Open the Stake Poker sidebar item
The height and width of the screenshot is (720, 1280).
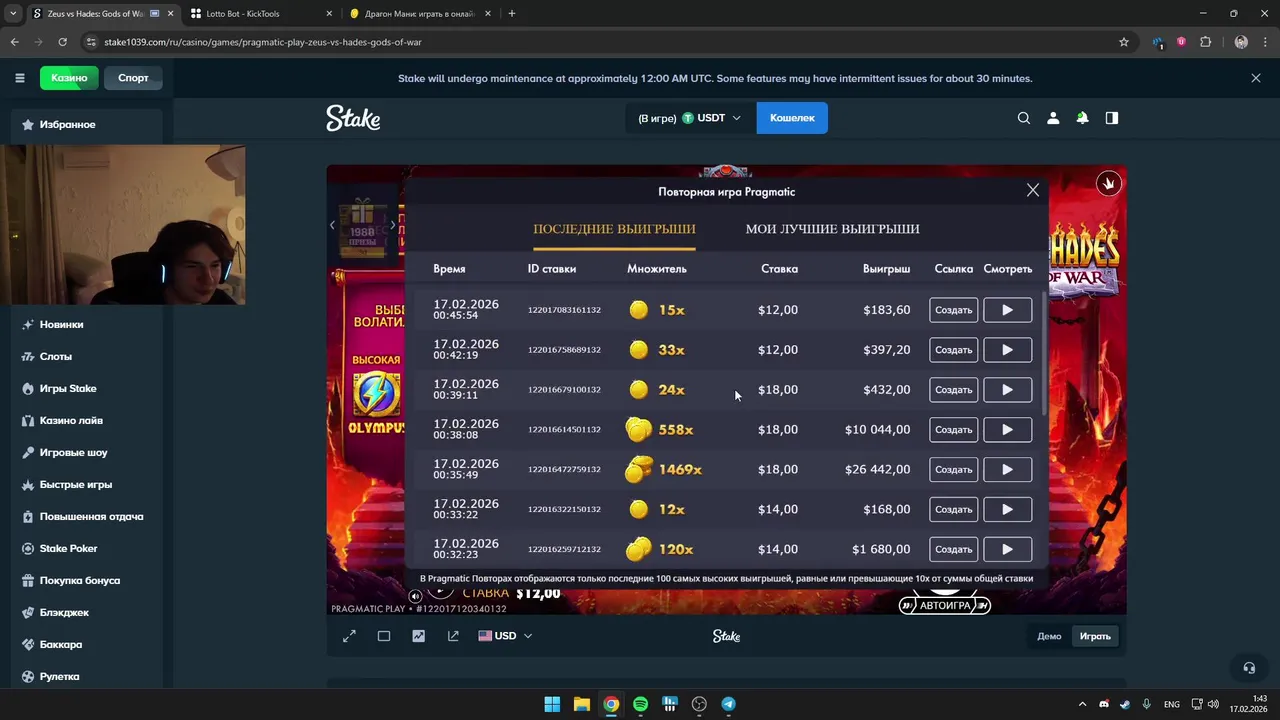pyautogui.click(x=86, y=548)
